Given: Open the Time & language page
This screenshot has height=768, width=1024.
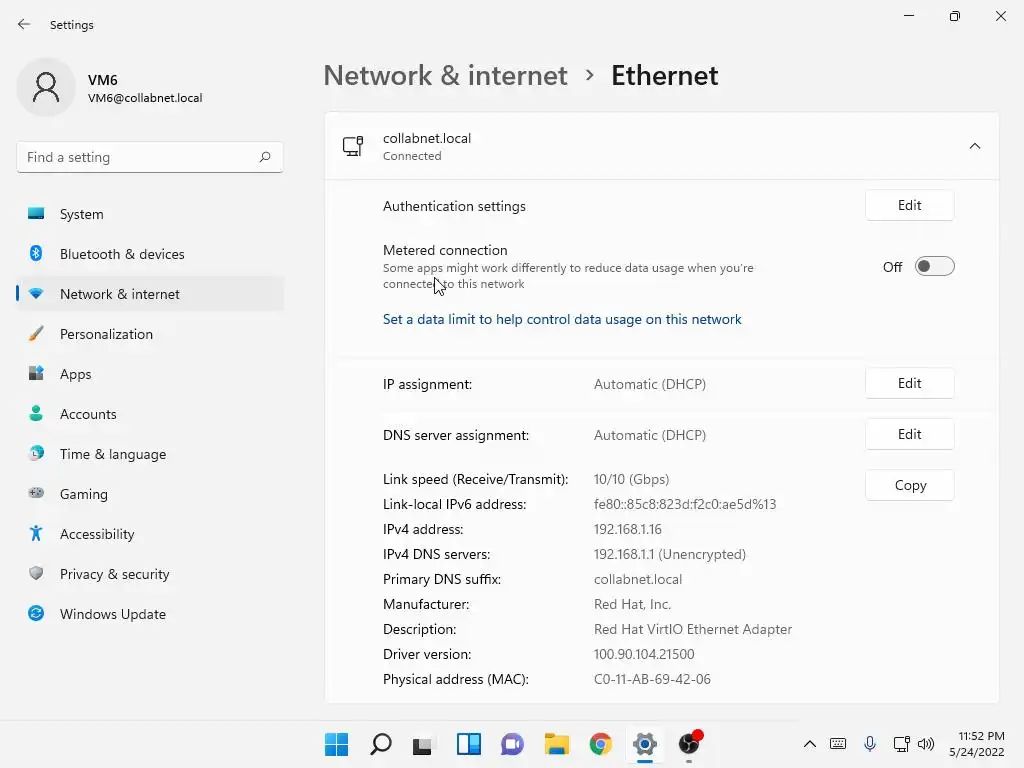Looking at the screenshot, I should (113, 454).
